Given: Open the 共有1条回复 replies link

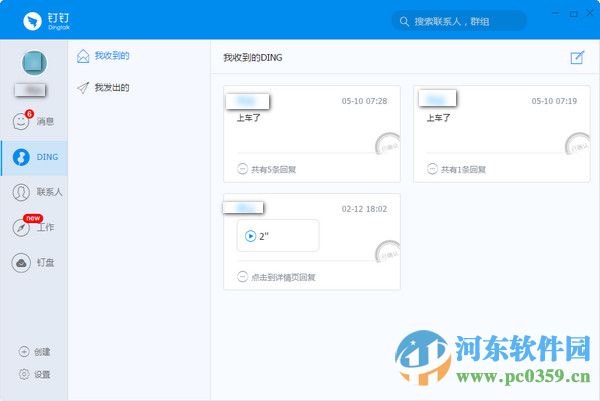Looking at the screenshot, I should coord(457,169).
